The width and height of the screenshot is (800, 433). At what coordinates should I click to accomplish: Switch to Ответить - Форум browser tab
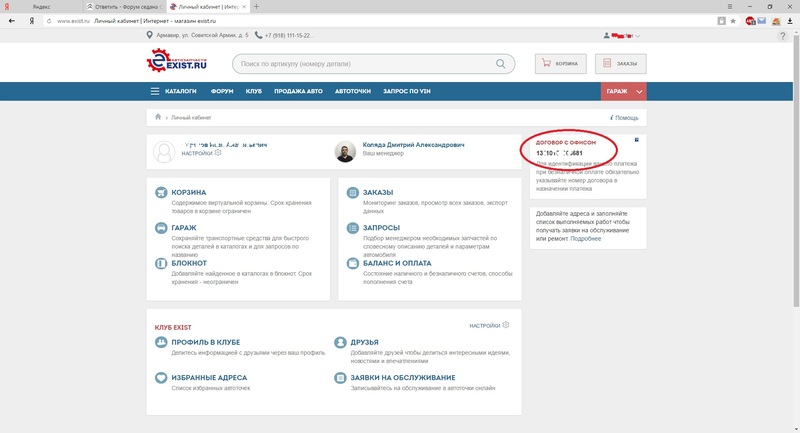124,7
